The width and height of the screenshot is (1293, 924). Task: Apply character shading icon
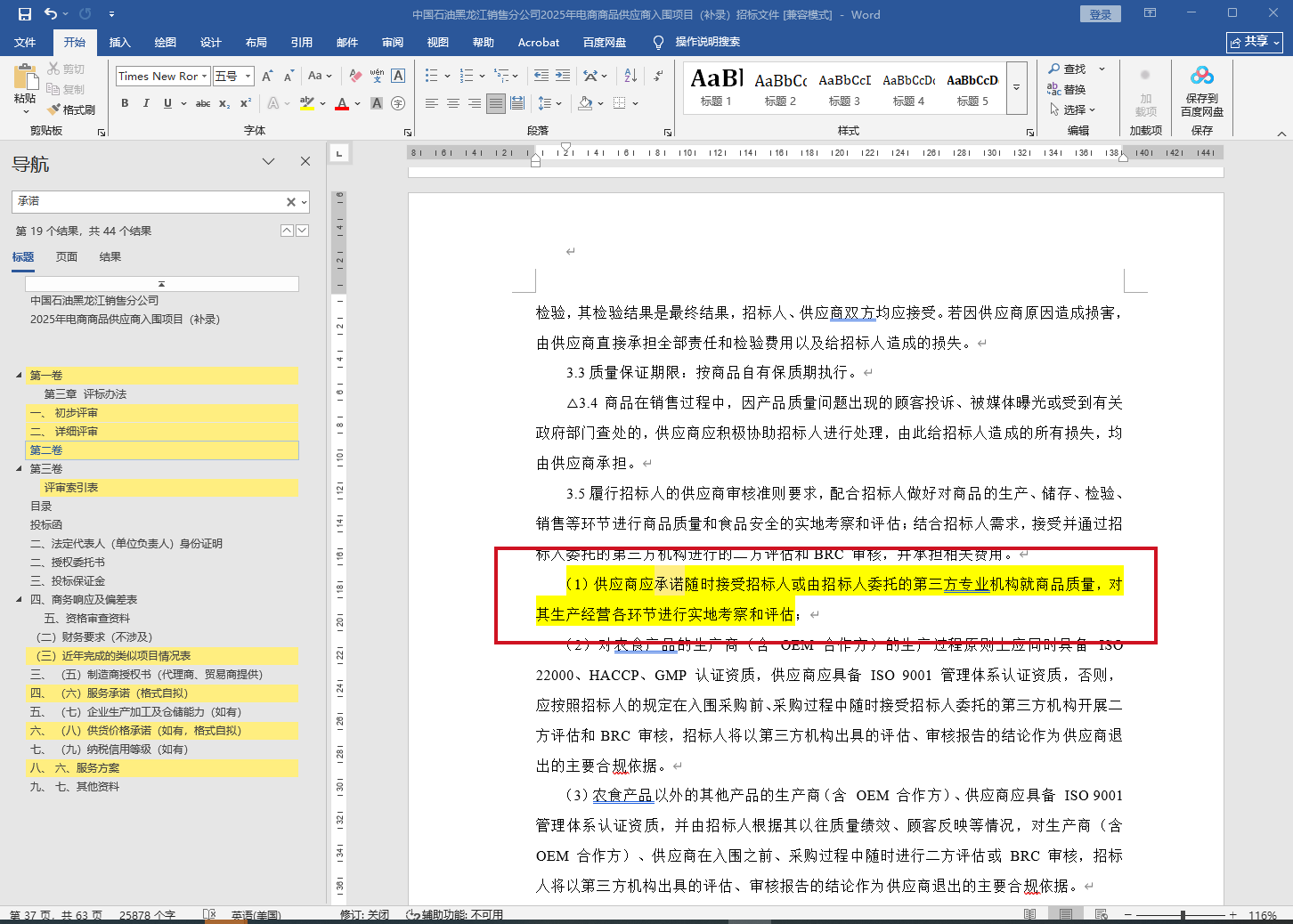click(x=377, y=103)
